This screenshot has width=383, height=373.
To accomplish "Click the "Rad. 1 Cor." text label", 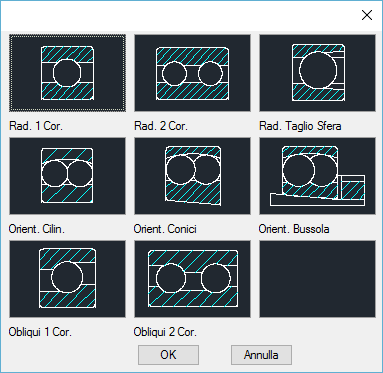I will coord(36,126).
